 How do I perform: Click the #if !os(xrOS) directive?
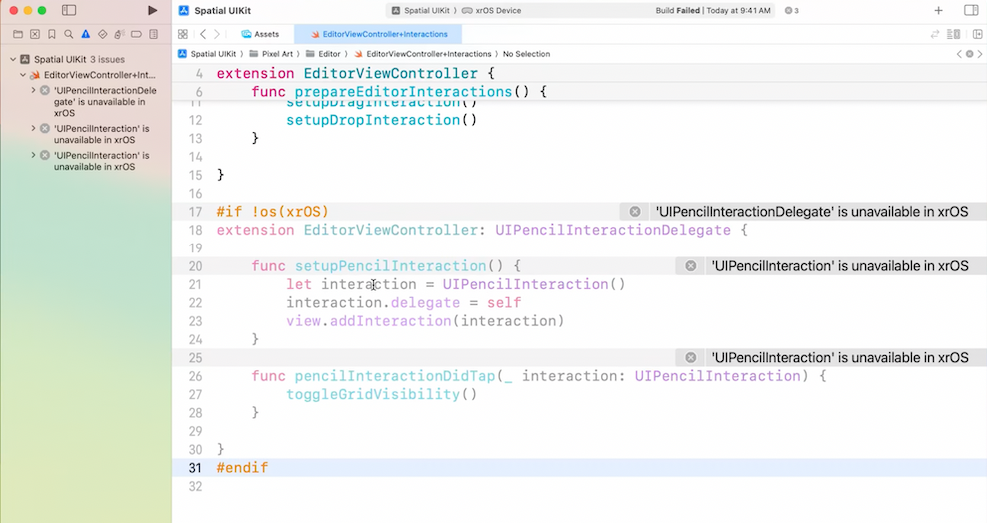(273, 212)
